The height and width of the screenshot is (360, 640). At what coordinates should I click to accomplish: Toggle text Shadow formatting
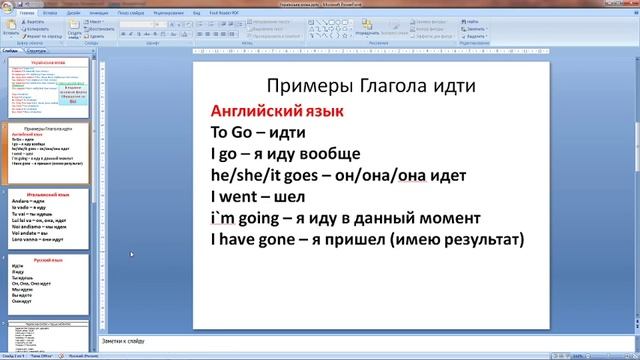pos(155,34)
